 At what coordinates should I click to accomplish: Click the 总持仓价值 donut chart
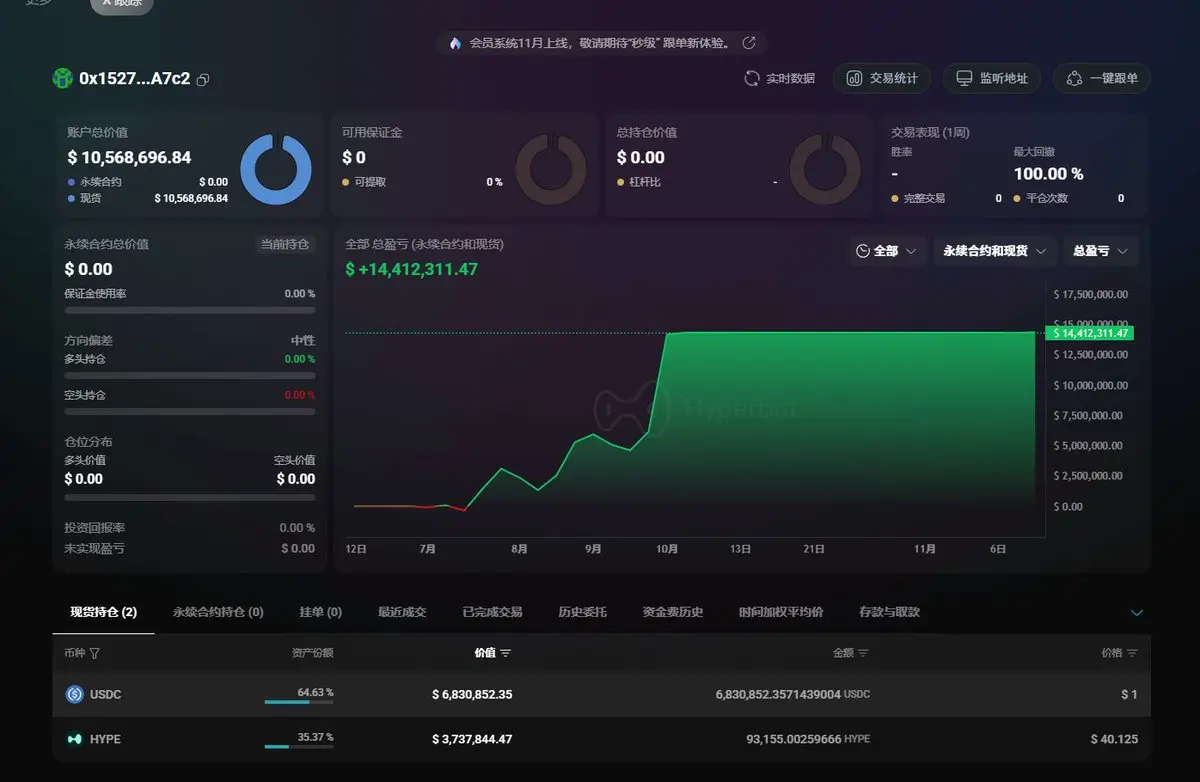[x=825, y=169]
